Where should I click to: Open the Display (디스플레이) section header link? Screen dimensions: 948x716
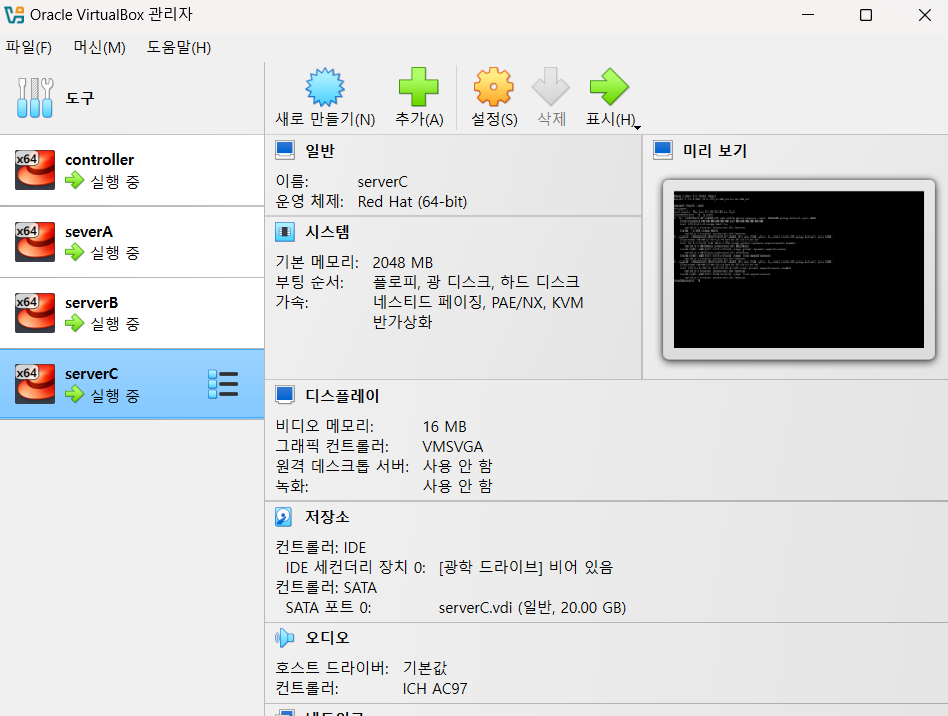pos(342,395)
